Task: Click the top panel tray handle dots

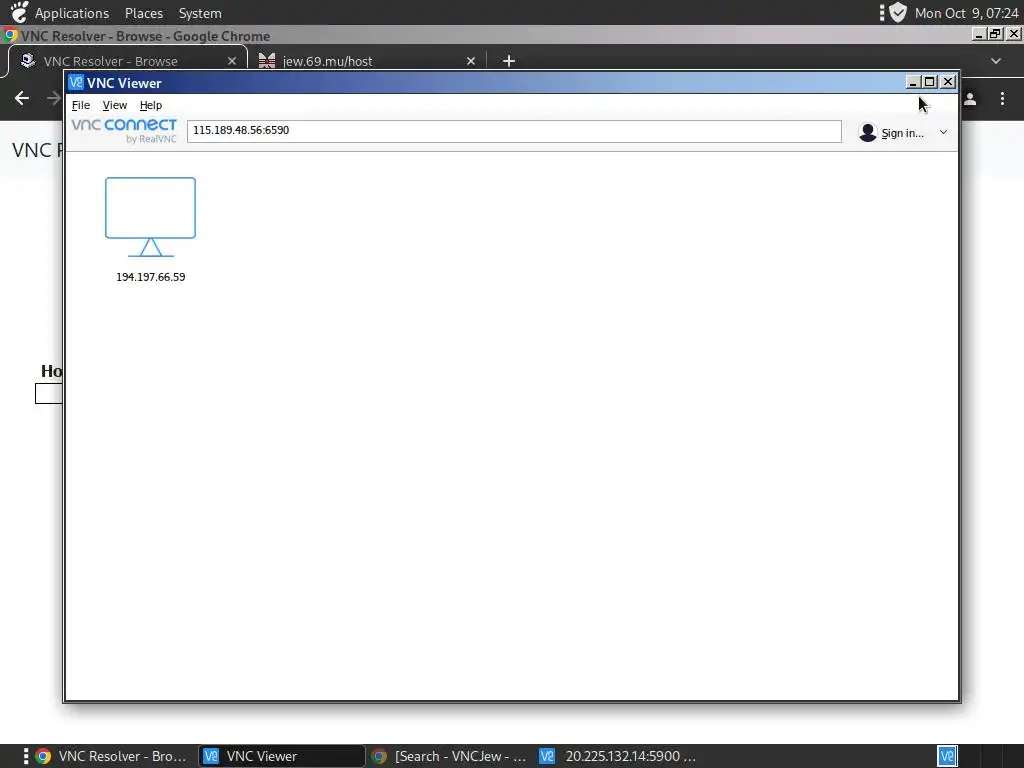Action: pos(882,12)
